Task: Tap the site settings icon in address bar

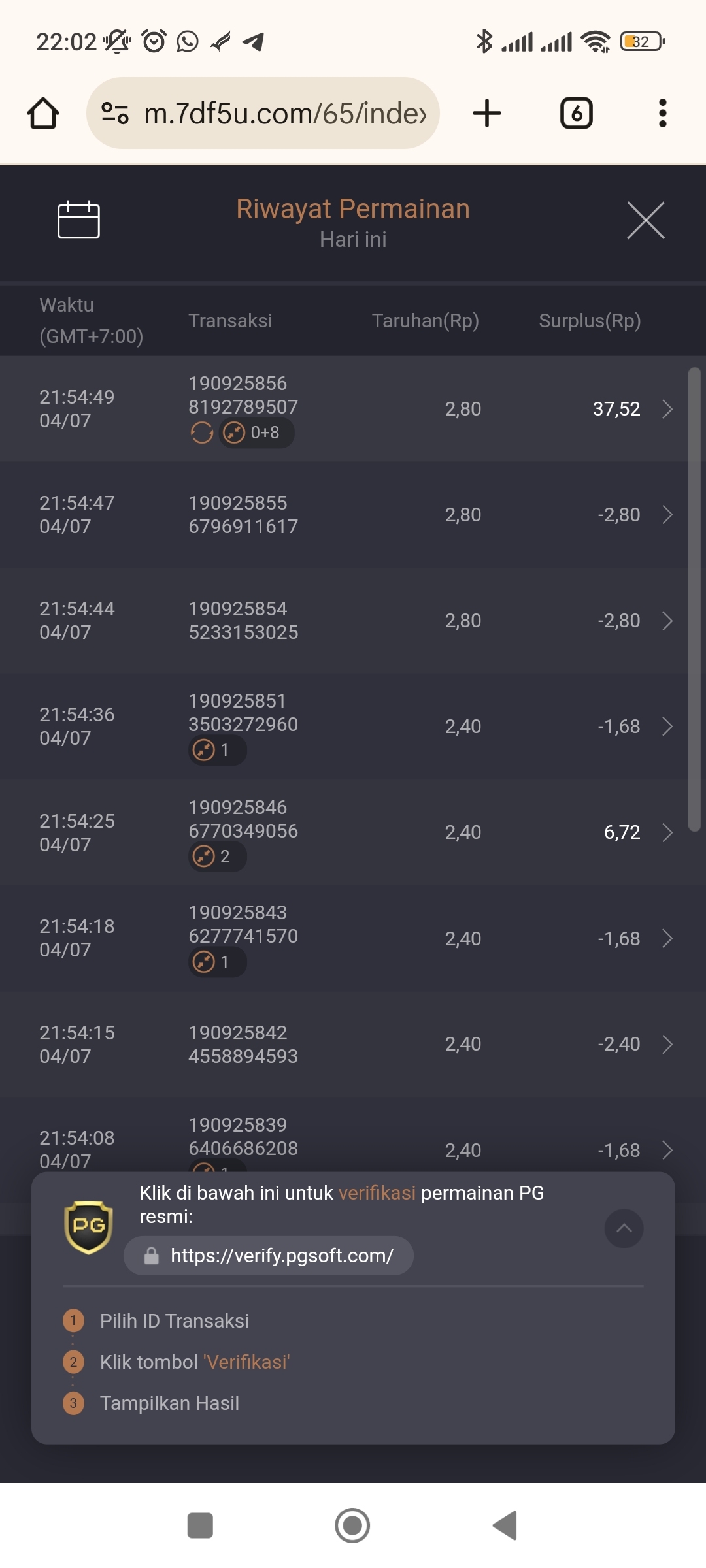Action: point(115,113)
